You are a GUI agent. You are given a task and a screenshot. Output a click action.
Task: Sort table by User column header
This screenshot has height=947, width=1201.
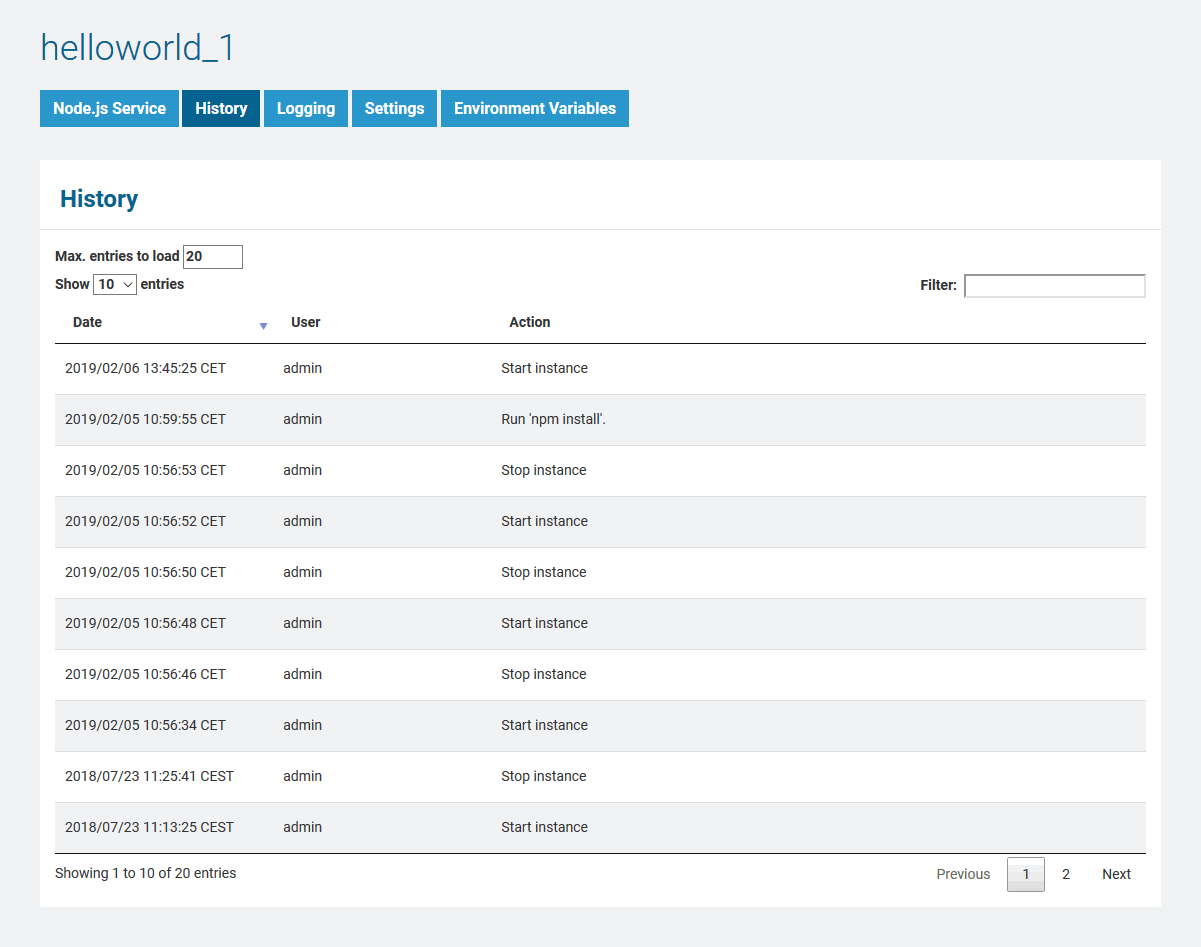[x=306, y=322]
